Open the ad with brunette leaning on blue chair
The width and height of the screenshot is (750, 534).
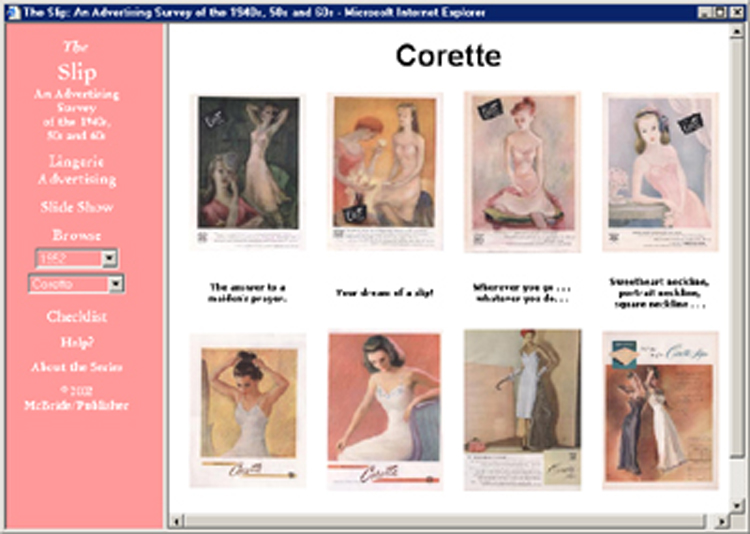click(x=385, y=410)
